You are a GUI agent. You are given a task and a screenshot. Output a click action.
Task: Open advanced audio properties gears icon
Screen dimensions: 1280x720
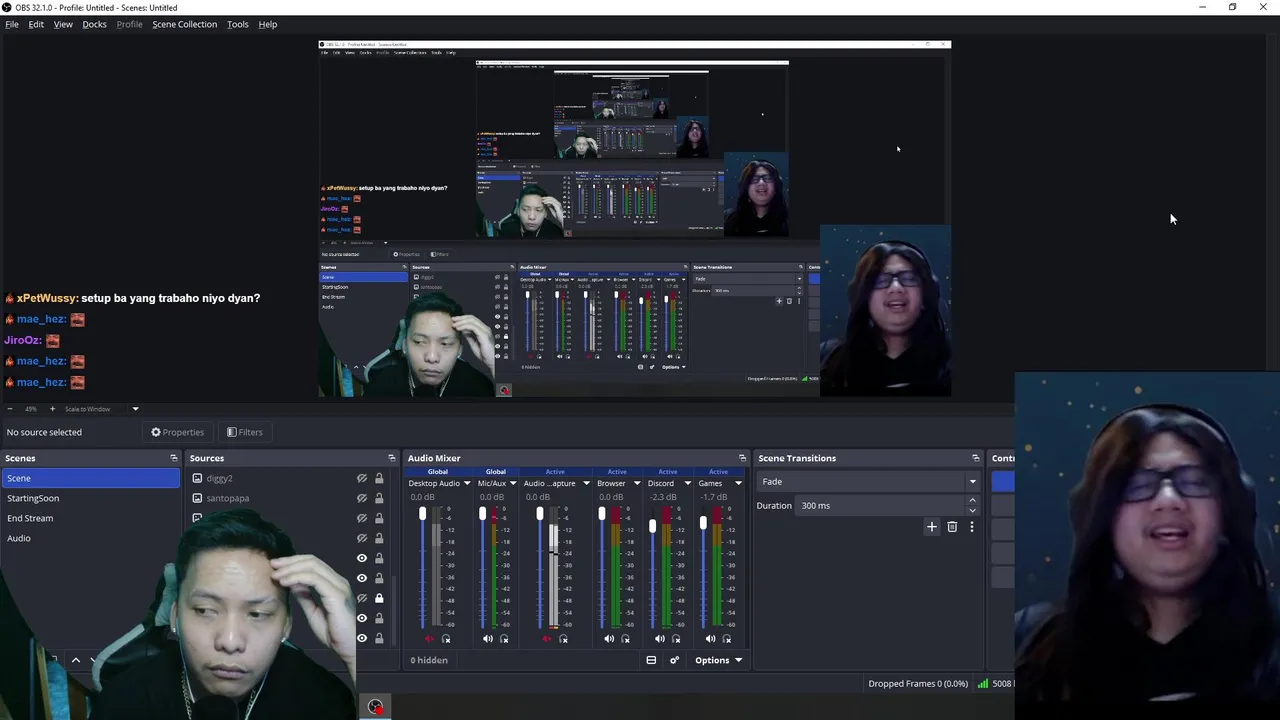674,660
